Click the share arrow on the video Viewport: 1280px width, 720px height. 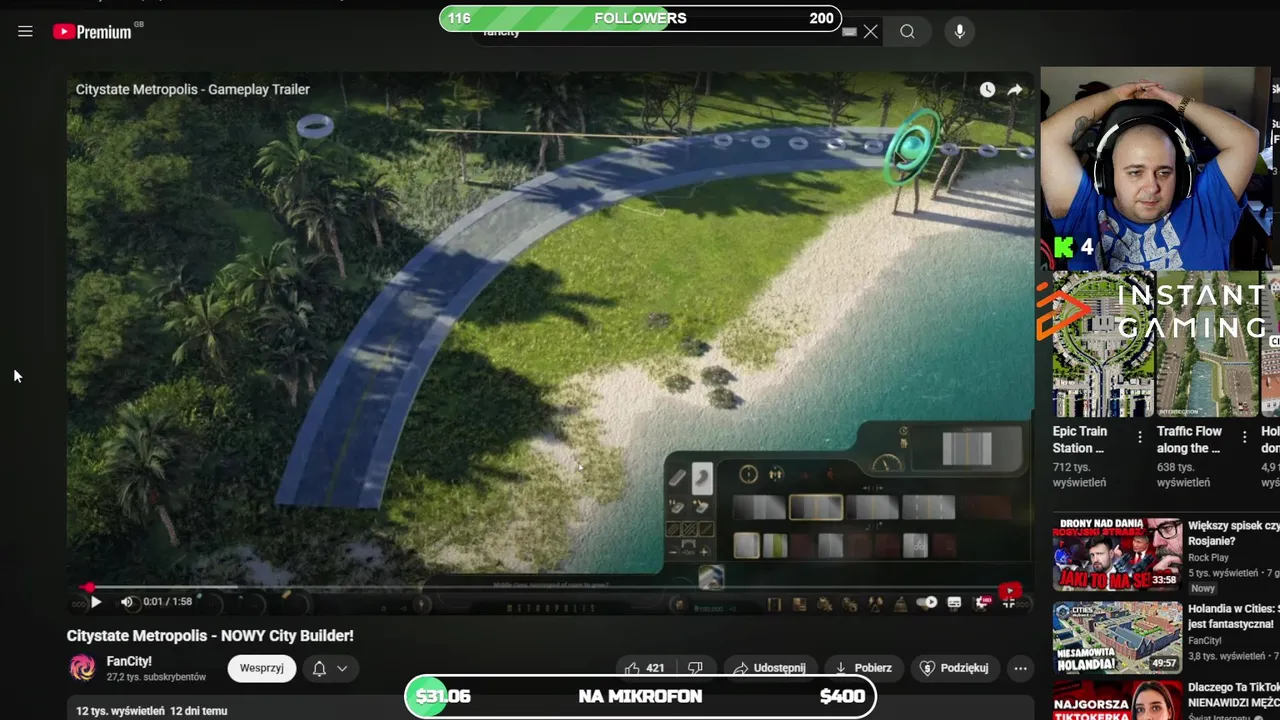pyautogui.click(x=1014, y=89)
